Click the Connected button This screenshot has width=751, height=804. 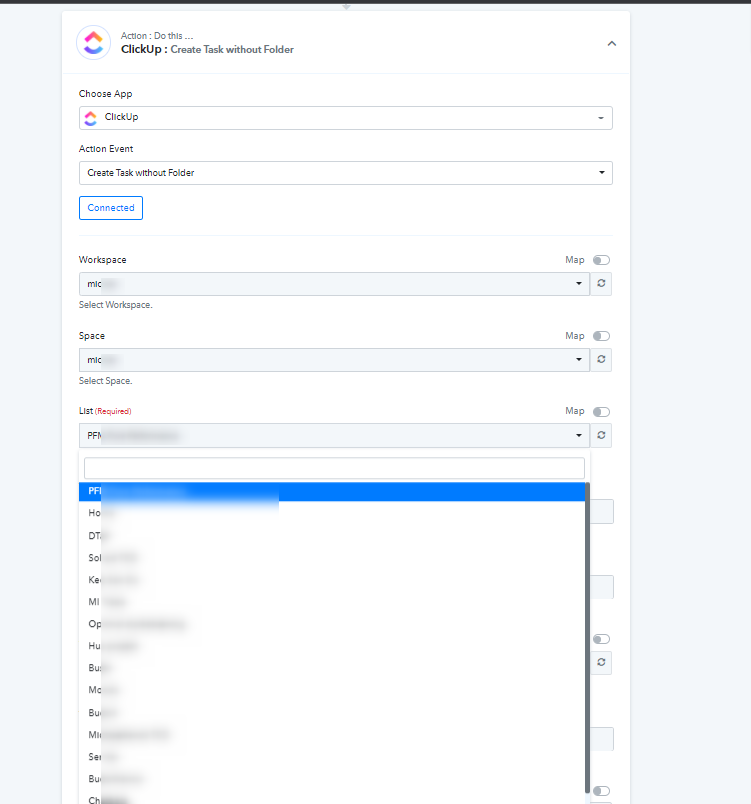(111, 208)
